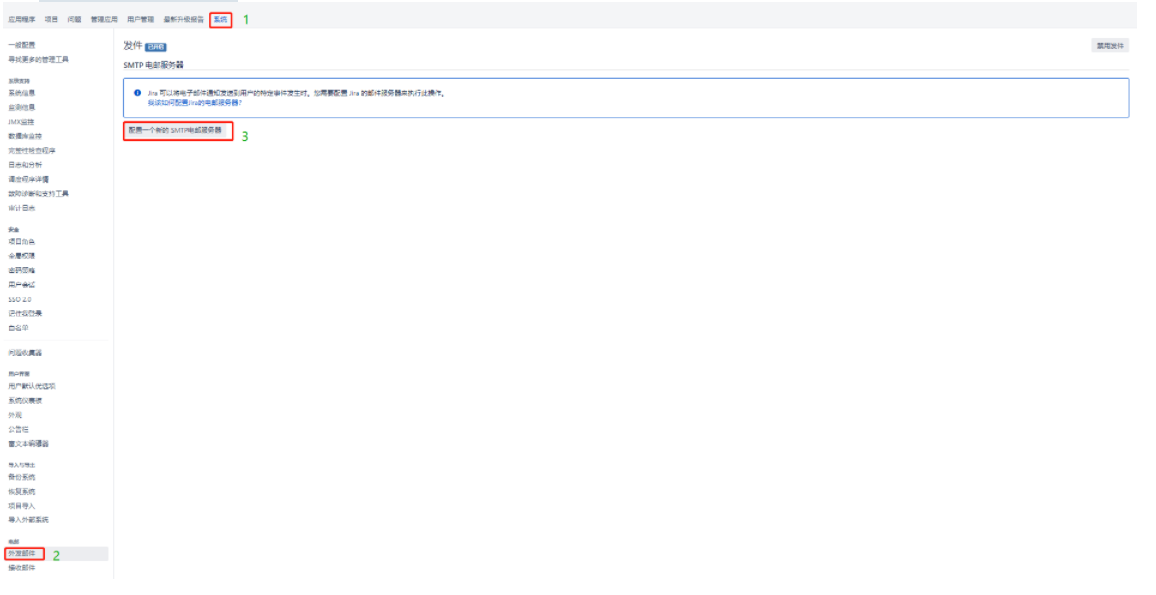Open the 最新升级报告 (Latest upgrade report) tab
The width and height of the screenshot is (1156, 595).
point(184,20)
